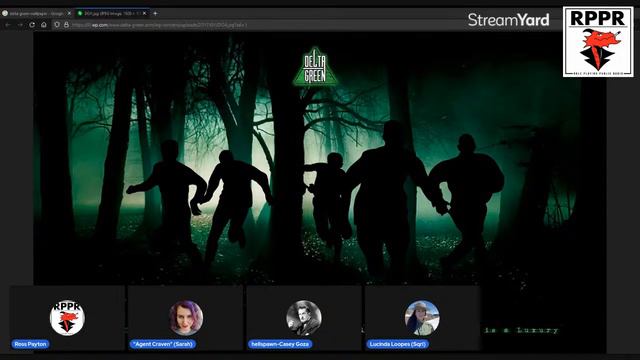The image size is (640, 360).
Task: Click the "Lucinda Loopes (Sqrl)" name label
Action: pyautogui.click(x=397, y=344)
